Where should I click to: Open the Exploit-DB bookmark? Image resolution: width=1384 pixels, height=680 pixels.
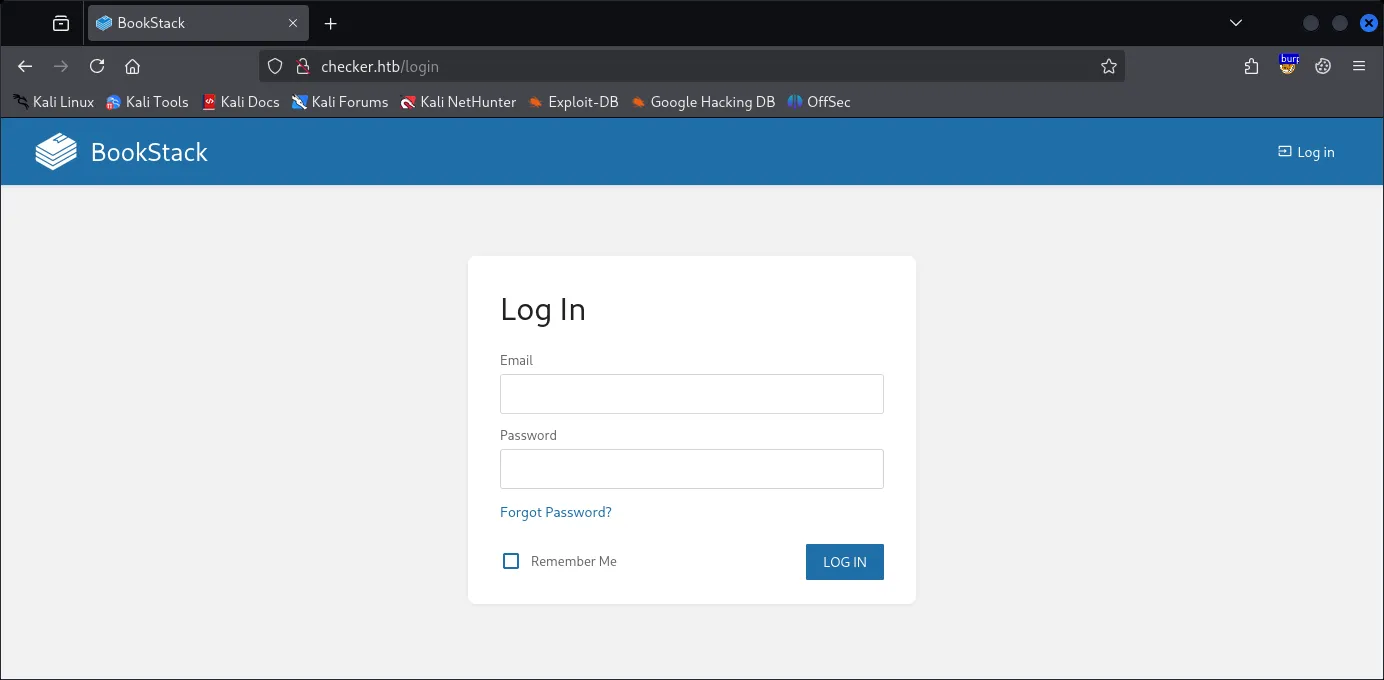pos(573,101)
